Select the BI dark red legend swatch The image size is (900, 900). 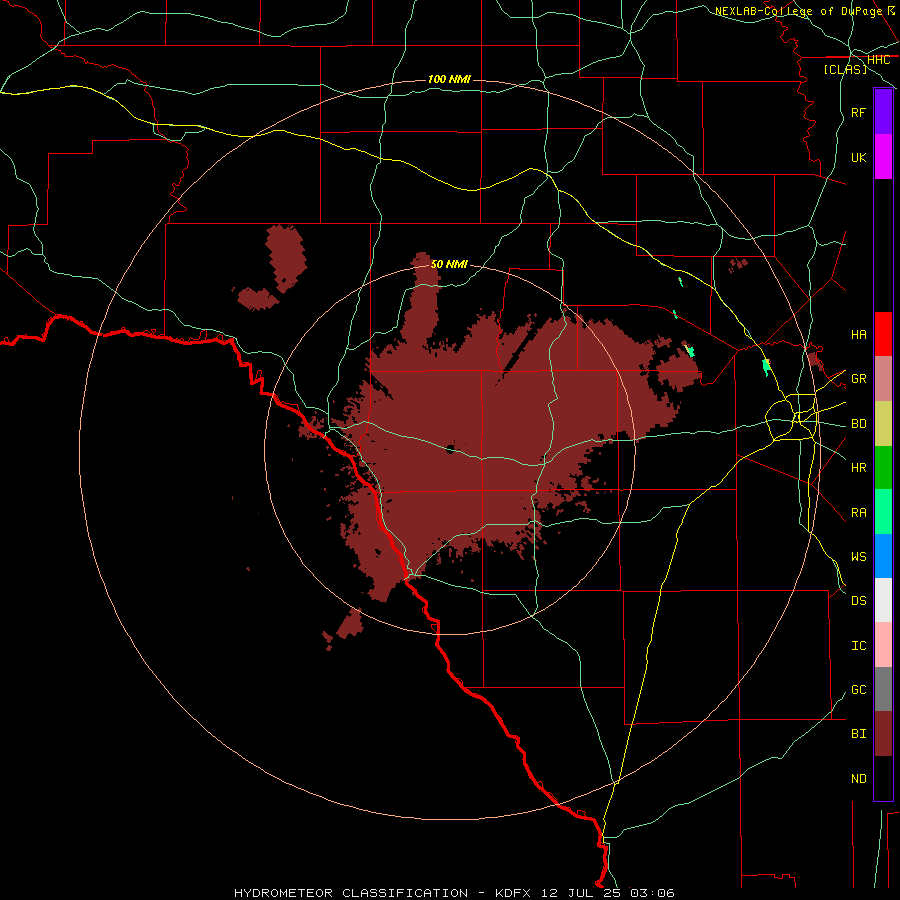(x=883, y=734)
